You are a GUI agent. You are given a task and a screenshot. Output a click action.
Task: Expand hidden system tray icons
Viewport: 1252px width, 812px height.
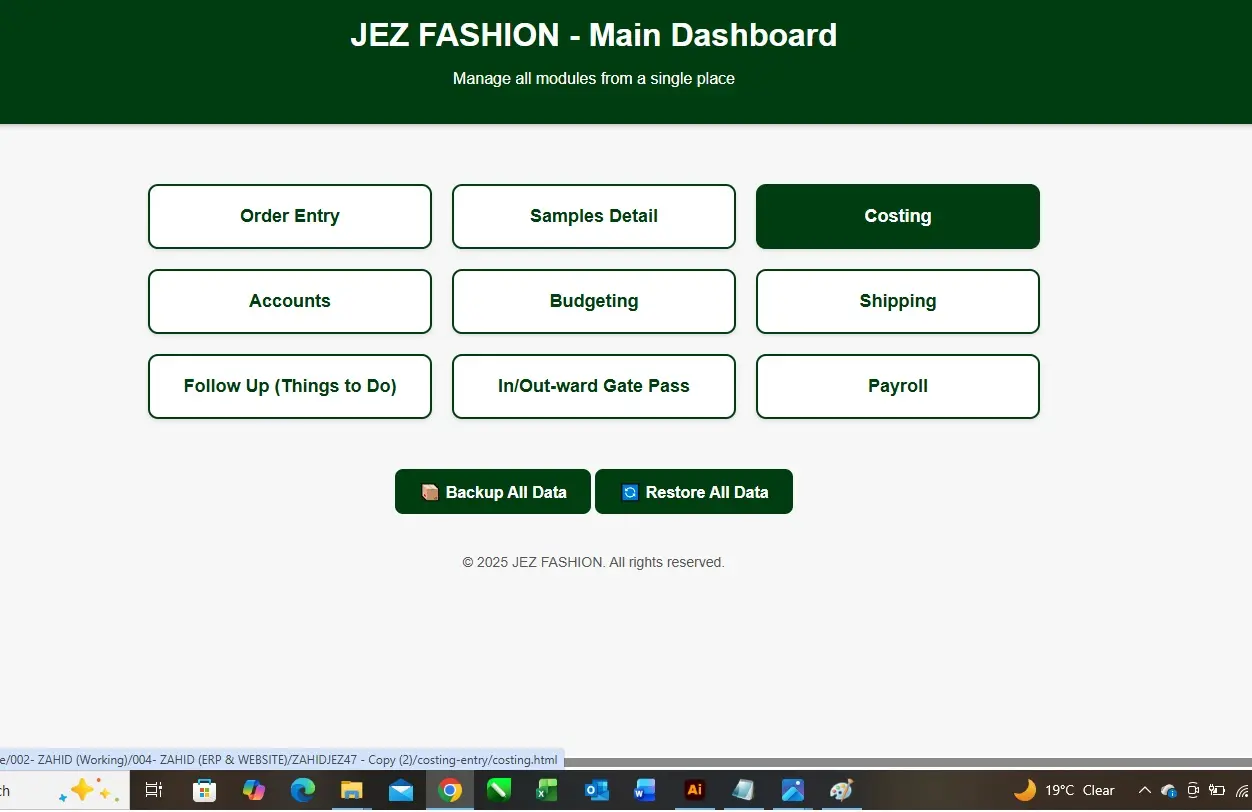1145,790
